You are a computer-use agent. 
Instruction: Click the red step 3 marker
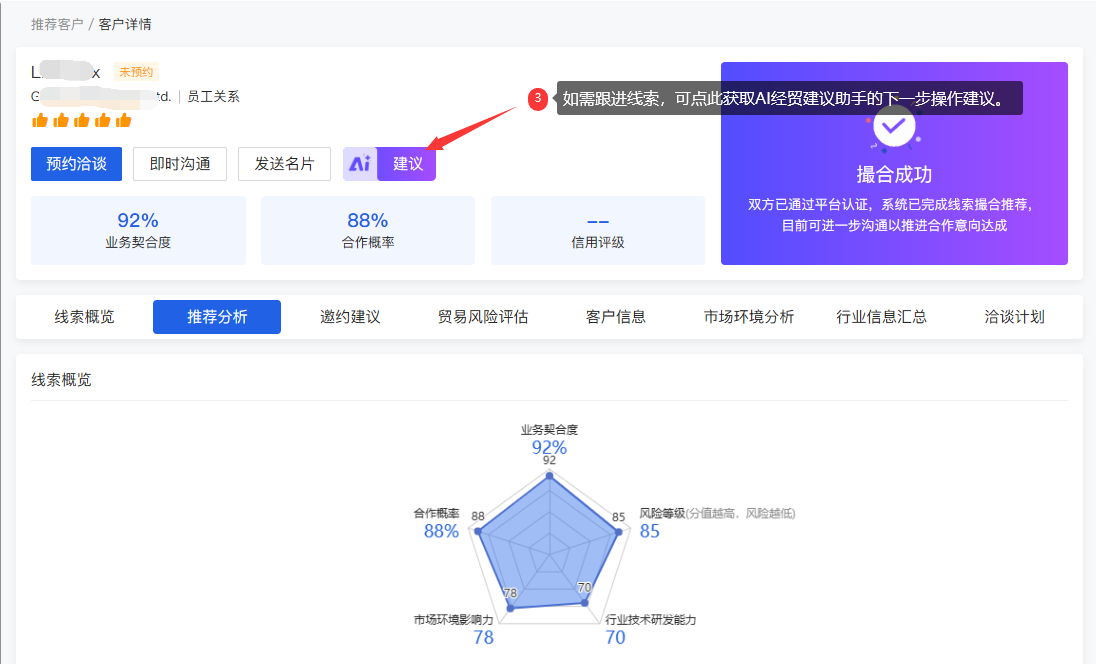click(x=538, y=98)
